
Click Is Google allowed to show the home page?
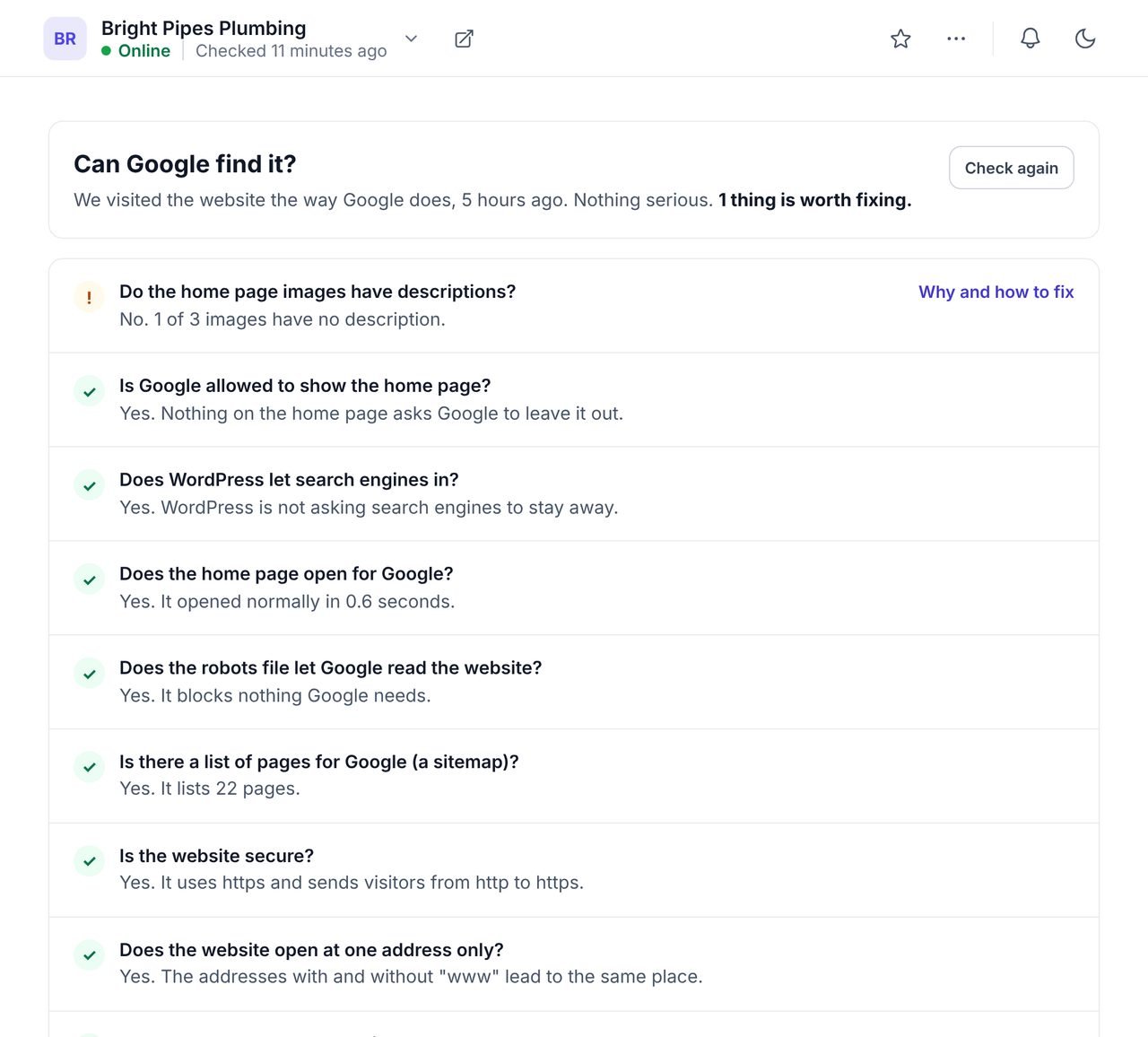(x=305, y=386)
